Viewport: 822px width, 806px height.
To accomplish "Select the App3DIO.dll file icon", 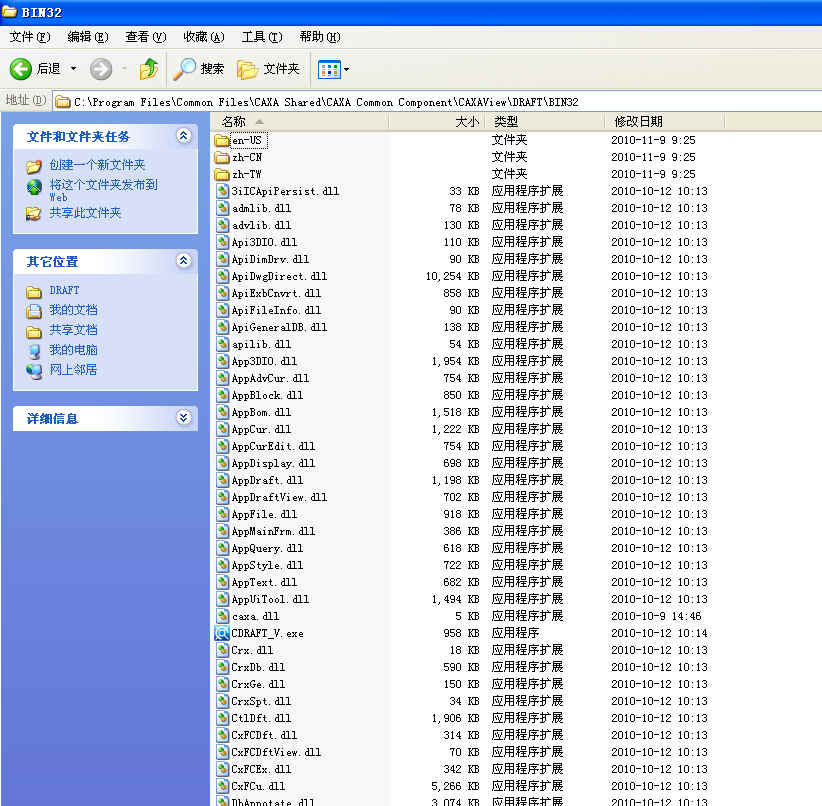I will (223, 361).
